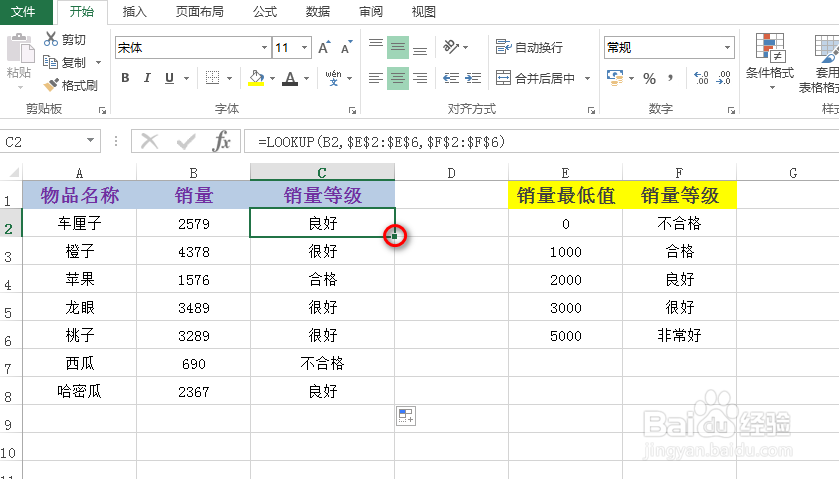Toggle center horizontal alignment
The height and width of the screenshot is (479, 839).
point(398,78)
